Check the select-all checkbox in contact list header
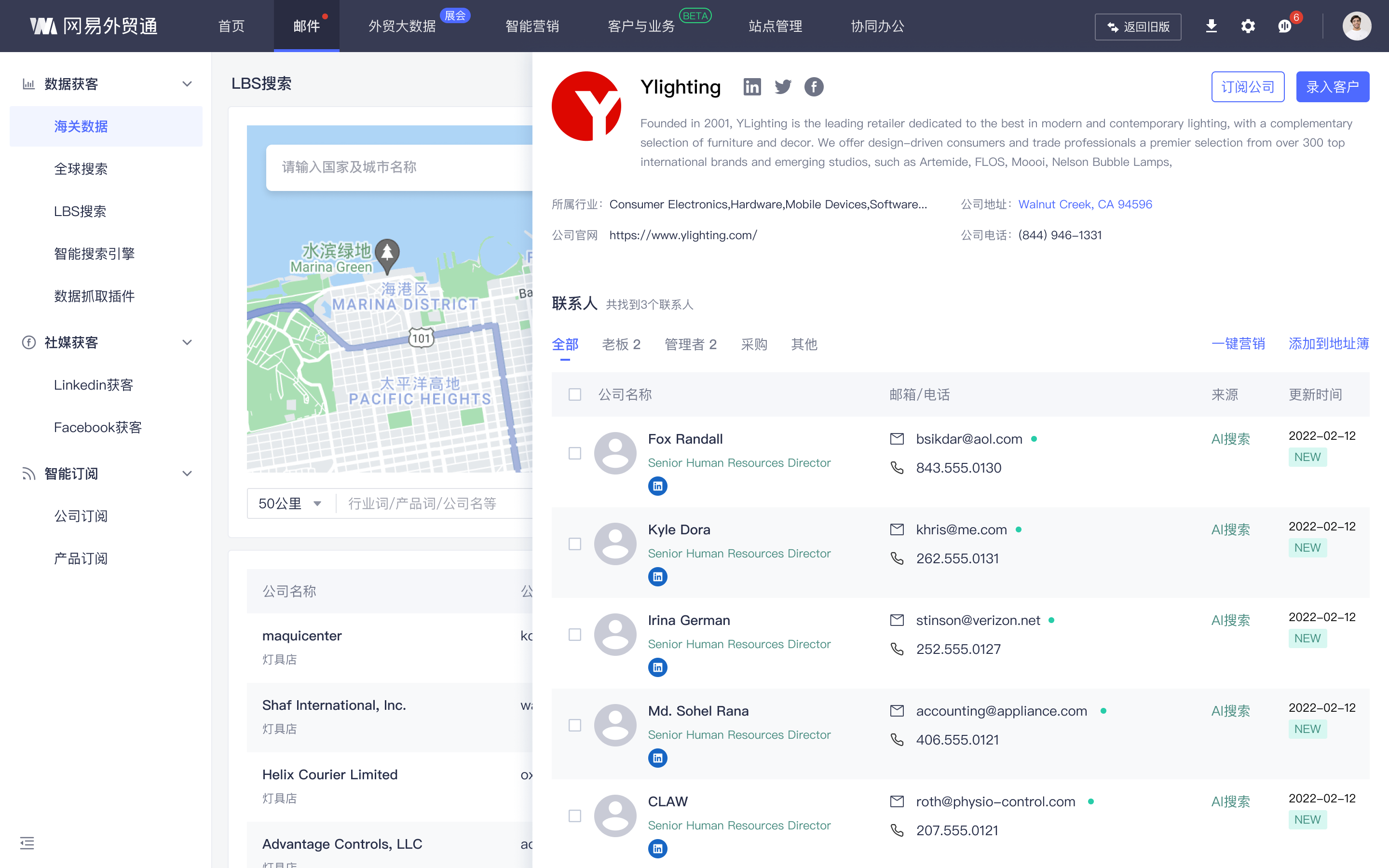Viewport: 1389px width, 868px height. coord(574,394)
